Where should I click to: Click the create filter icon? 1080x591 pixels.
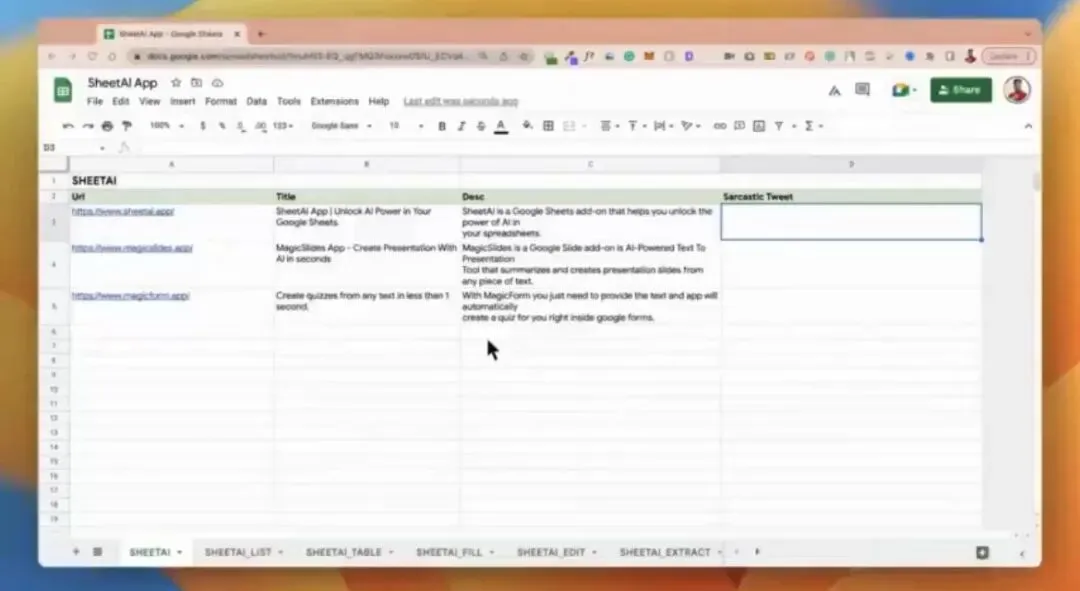pyautogui.click(x=779, y=126)
